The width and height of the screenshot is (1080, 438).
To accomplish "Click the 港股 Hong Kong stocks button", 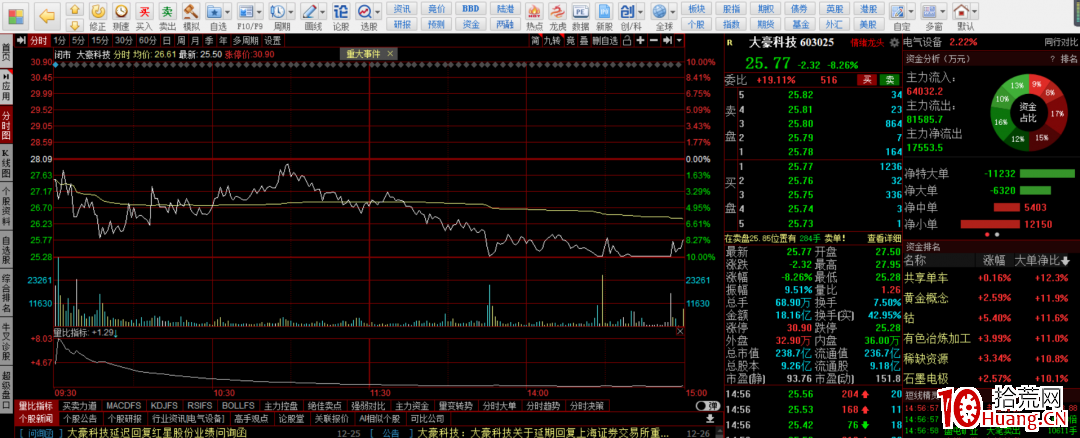I will (x=869, y=8).
